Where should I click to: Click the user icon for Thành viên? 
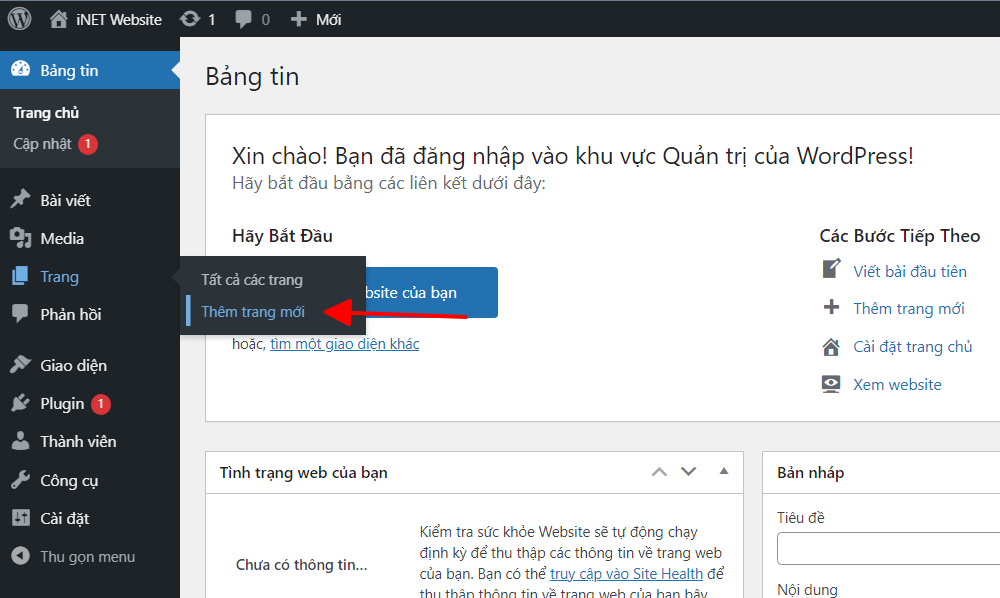tap(20, 441)
